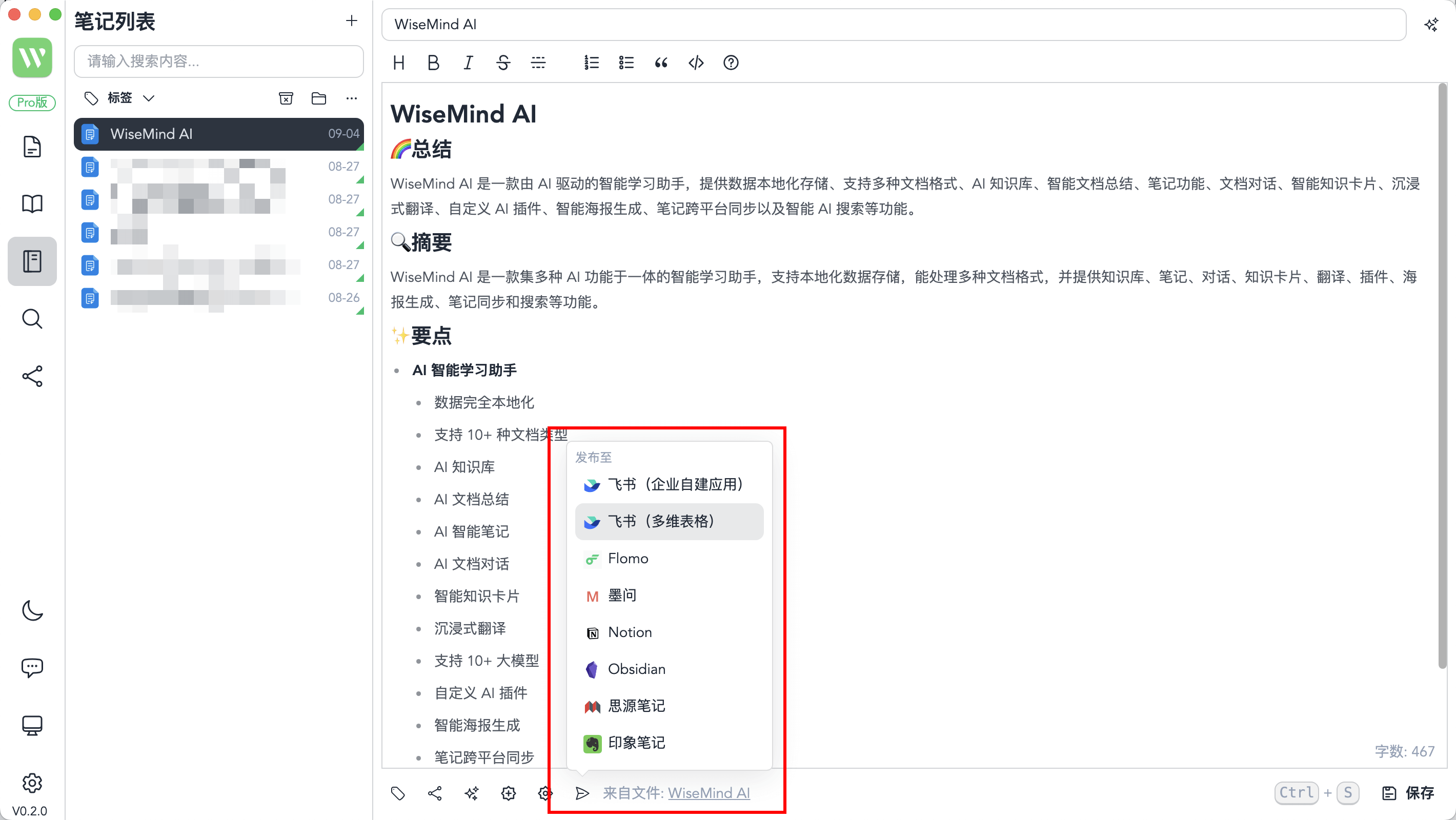Viewport: 1456px width, 820px height.
Task: Open the knowledge base book icon
Action: pyautogui.click(x=32, y=203)
